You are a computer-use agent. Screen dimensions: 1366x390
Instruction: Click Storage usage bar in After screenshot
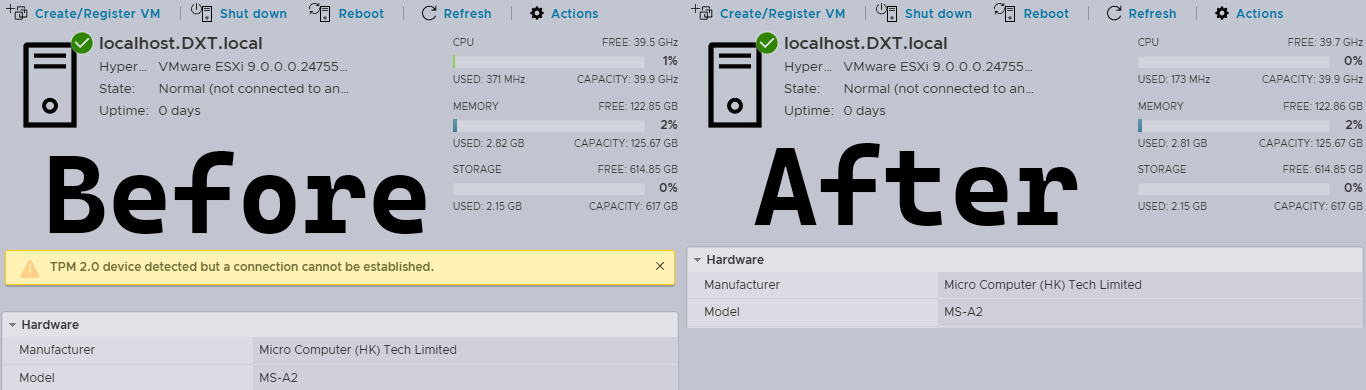[1234, 188]
